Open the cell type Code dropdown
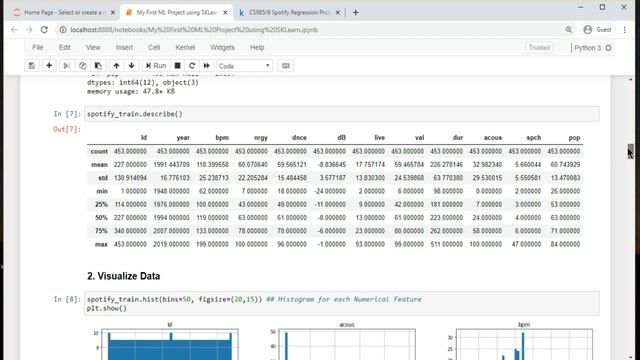The image size is (640, 360). 244,66
